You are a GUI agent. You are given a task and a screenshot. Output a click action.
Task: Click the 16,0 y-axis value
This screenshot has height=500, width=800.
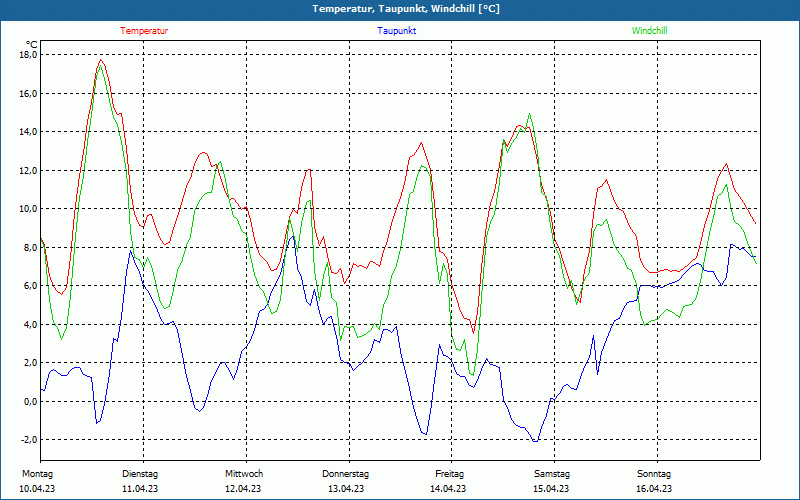point(28,93)
